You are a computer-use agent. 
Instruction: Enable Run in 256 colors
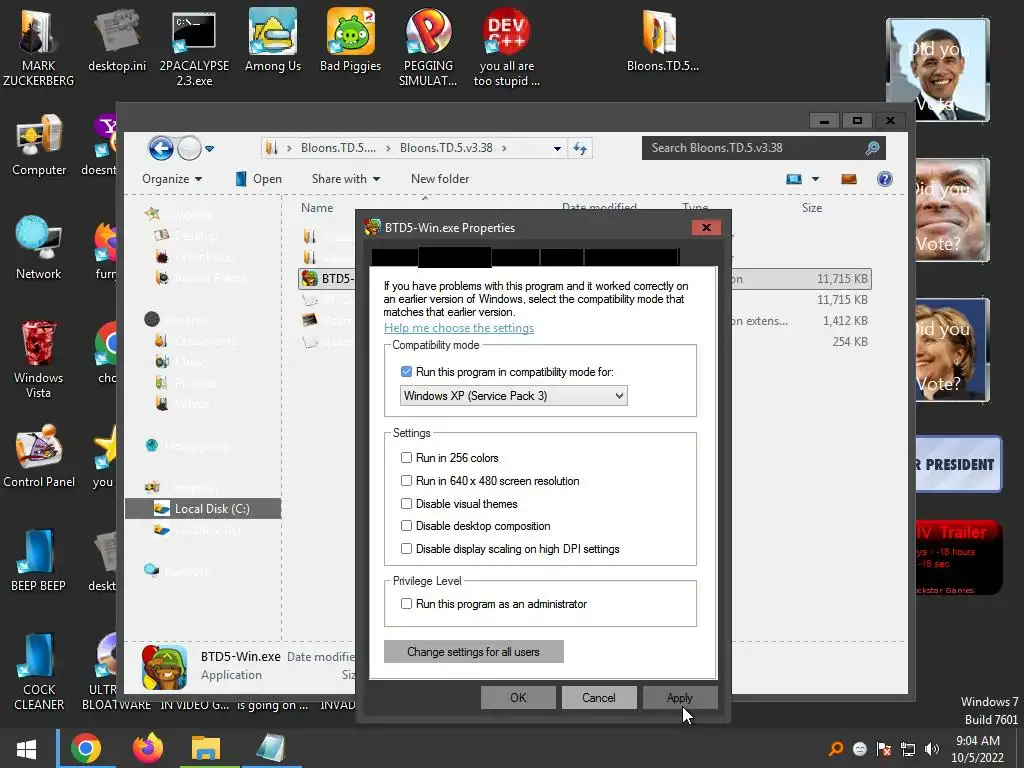pos(406,458)
